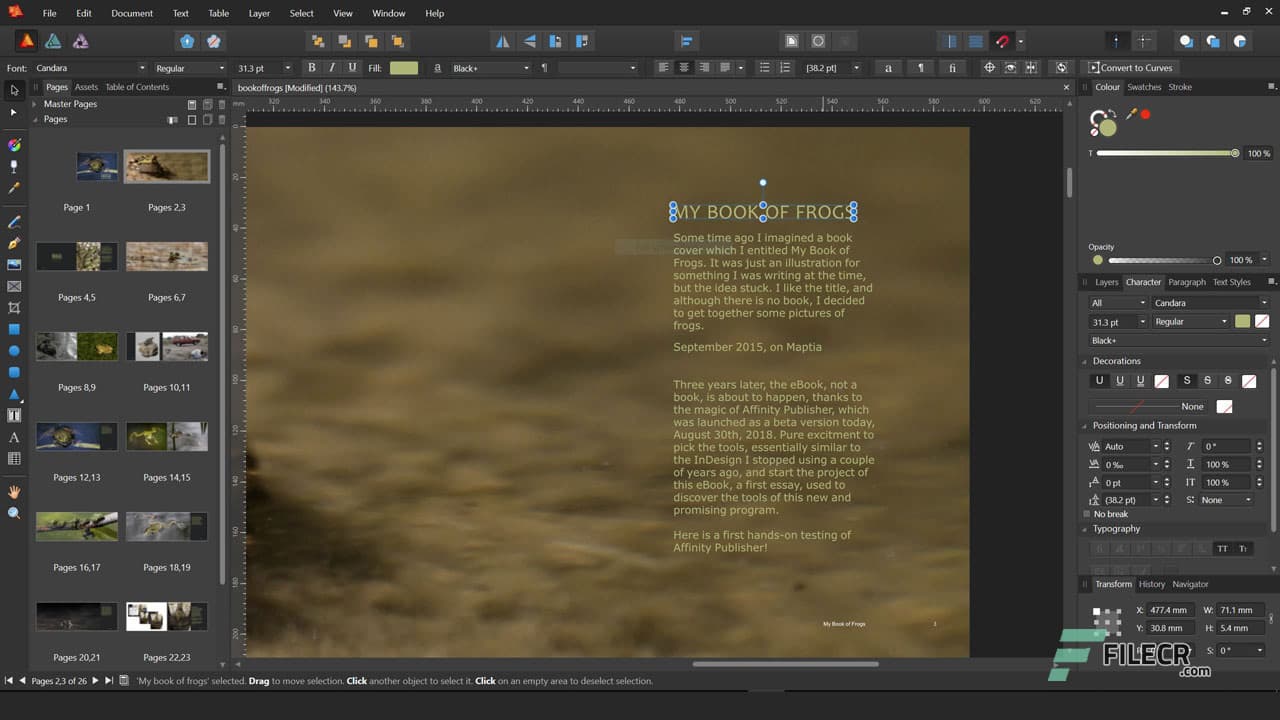Image resolution: width=1280 pixels, height=720 pixels.
Task: Switch to the Paragraph panel tab
Action: pos(1188,282)
